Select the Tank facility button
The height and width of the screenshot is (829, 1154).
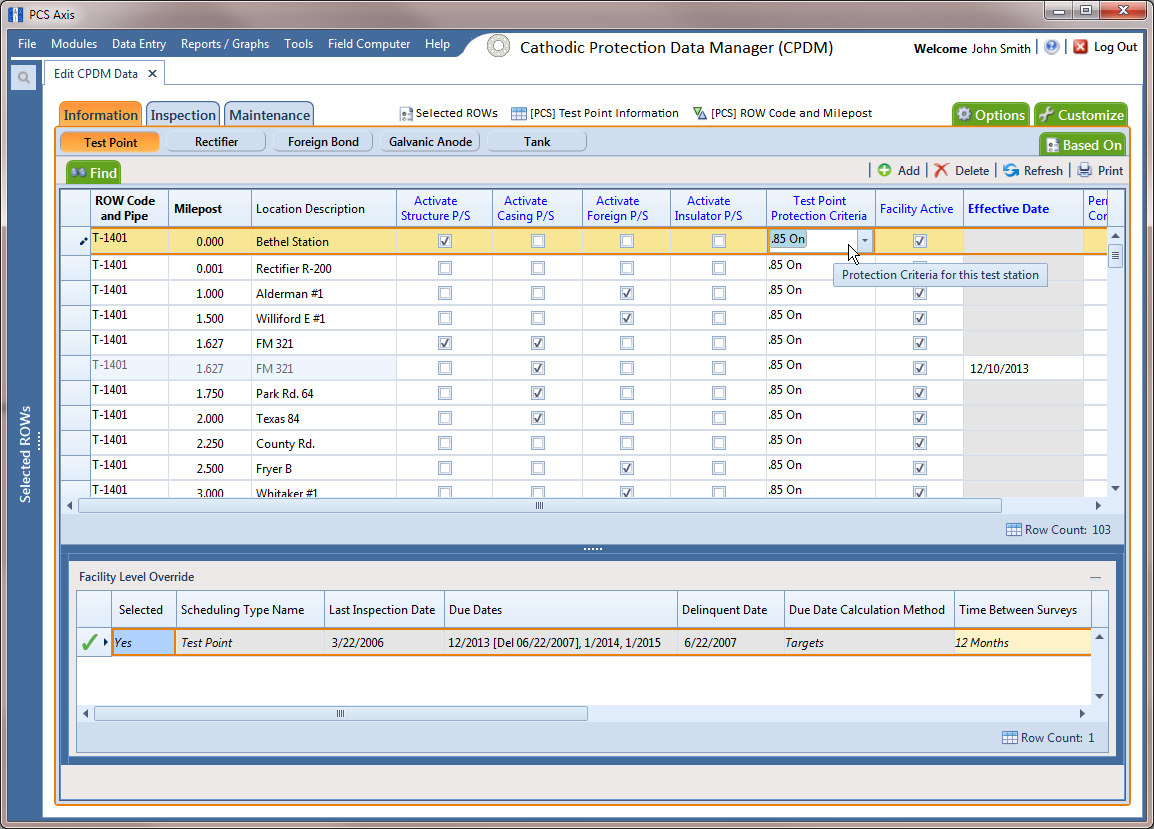tap(537, 142)
